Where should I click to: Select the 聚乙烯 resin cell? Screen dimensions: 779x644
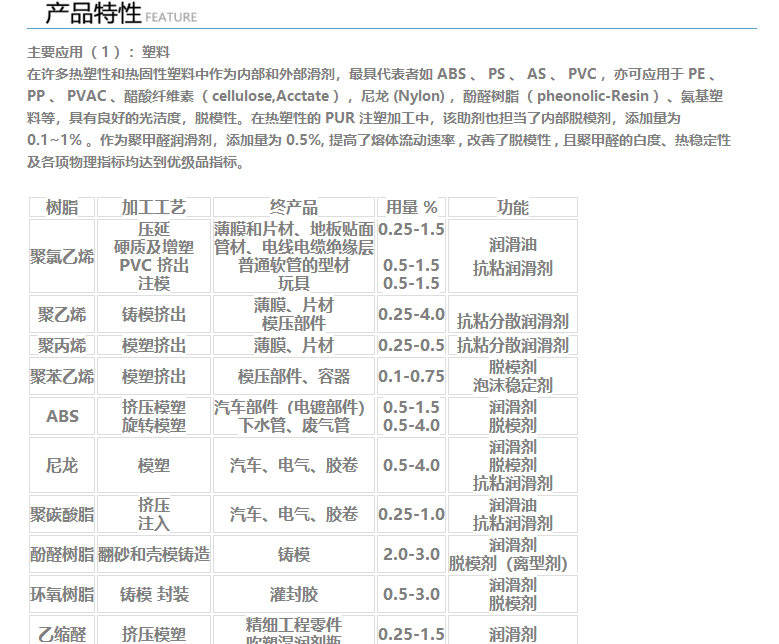click(62, 315)
